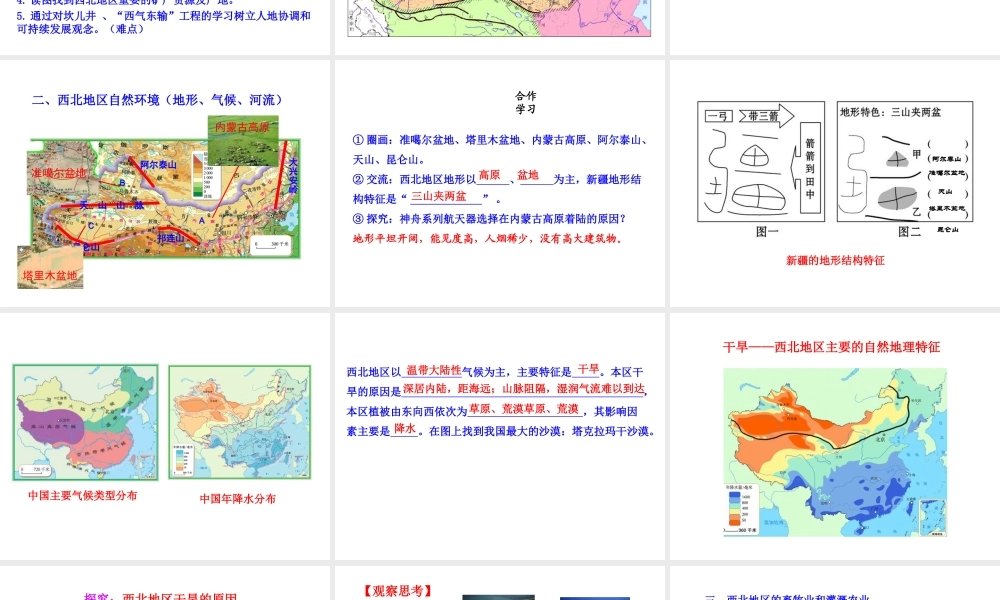The width and height of the screenshot is (1000, 600).
Task: Click the 图一 diagram of the 疆 character
Action: (761, 161)
